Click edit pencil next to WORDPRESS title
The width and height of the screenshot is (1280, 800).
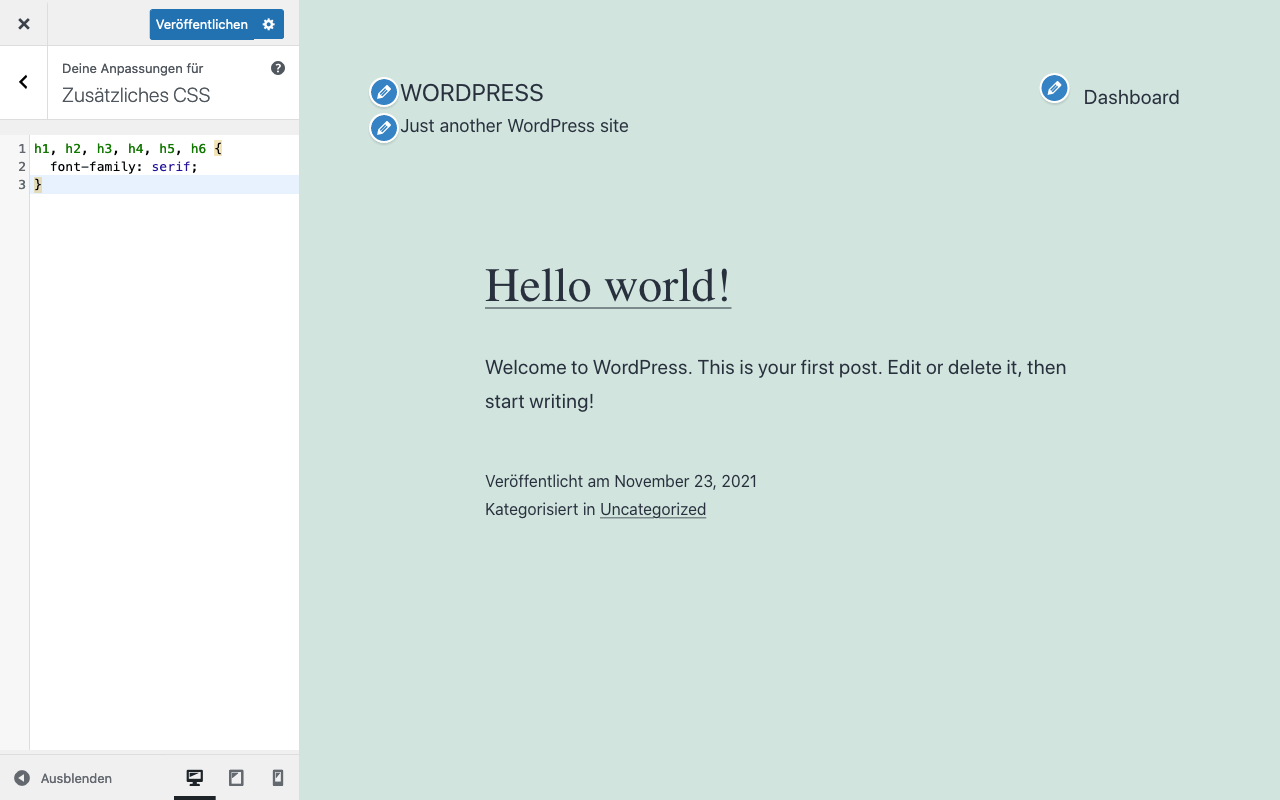point(384,93)
